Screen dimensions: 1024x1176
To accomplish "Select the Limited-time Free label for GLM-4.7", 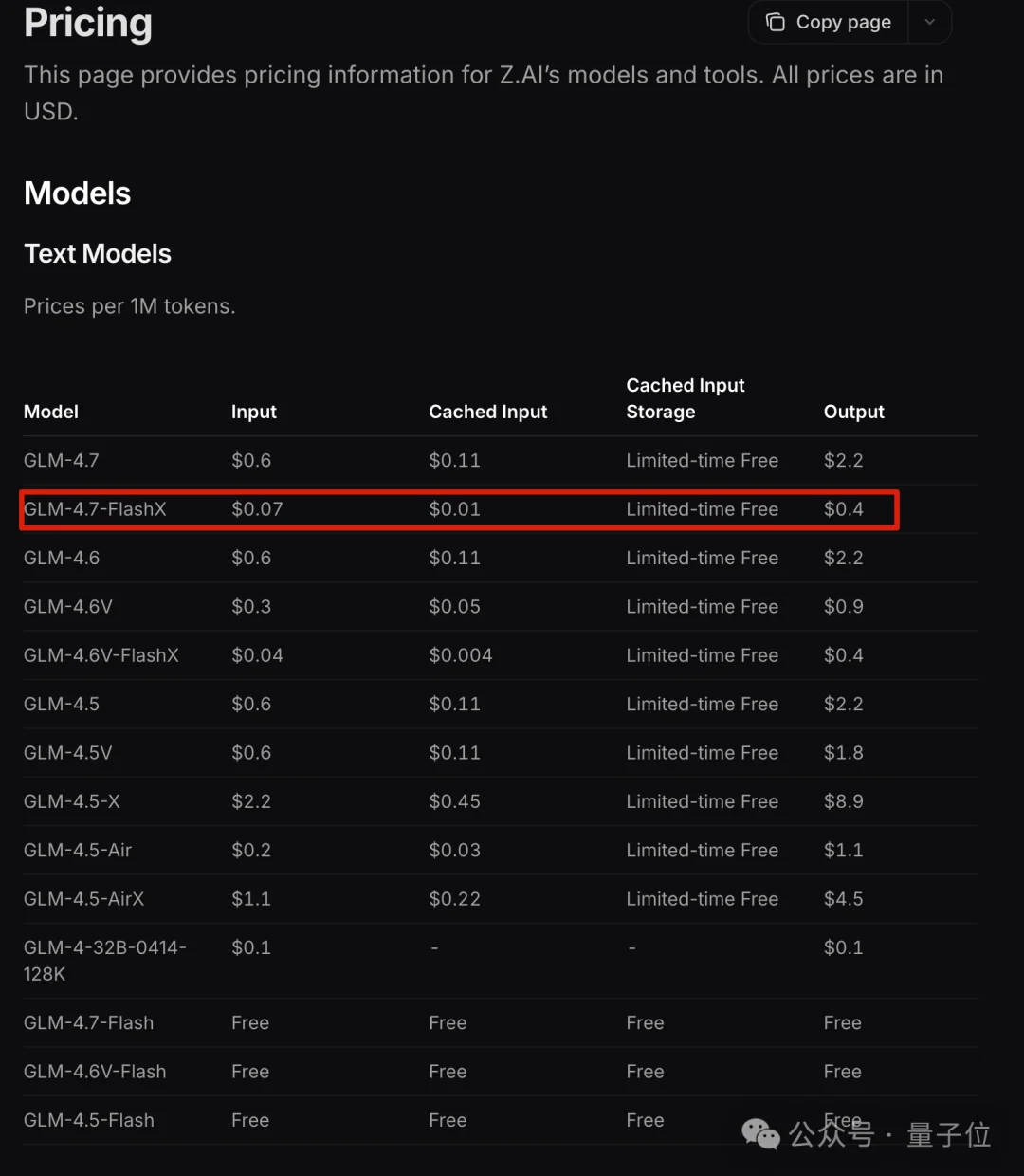I will click(x=703, y=460).
